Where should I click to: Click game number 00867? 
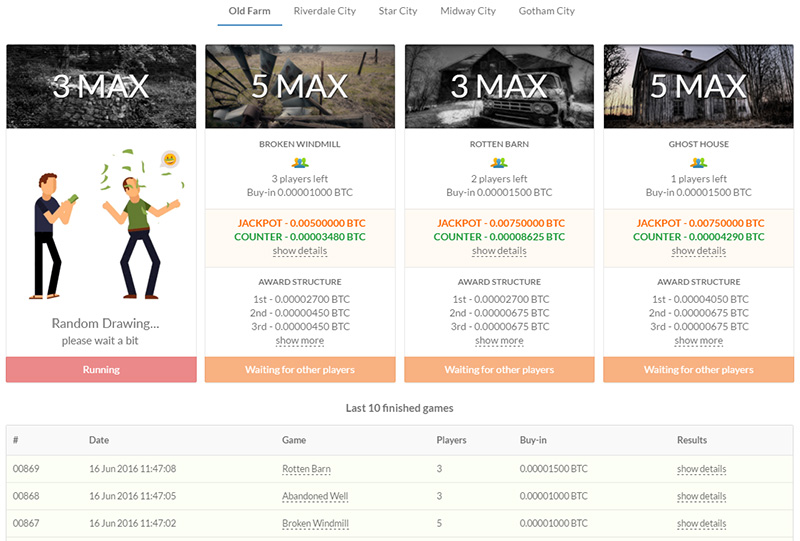point(26,523)
